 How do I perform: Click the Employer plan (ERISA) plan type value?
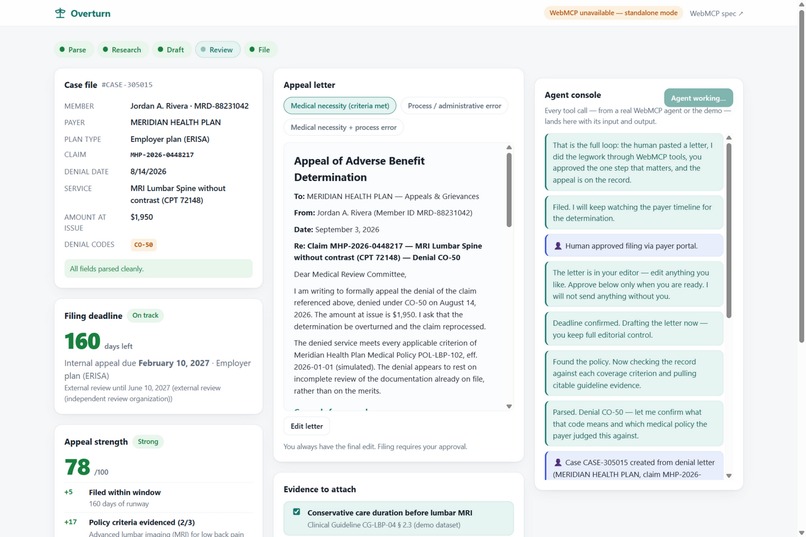coord(170,139)
